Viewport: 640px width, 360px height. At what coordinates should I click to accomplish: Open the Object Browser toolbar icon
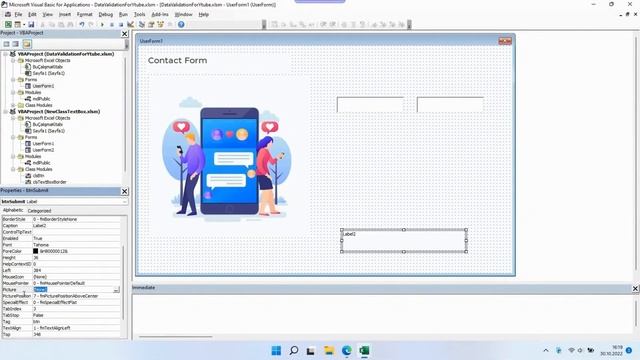click(160, 24)
